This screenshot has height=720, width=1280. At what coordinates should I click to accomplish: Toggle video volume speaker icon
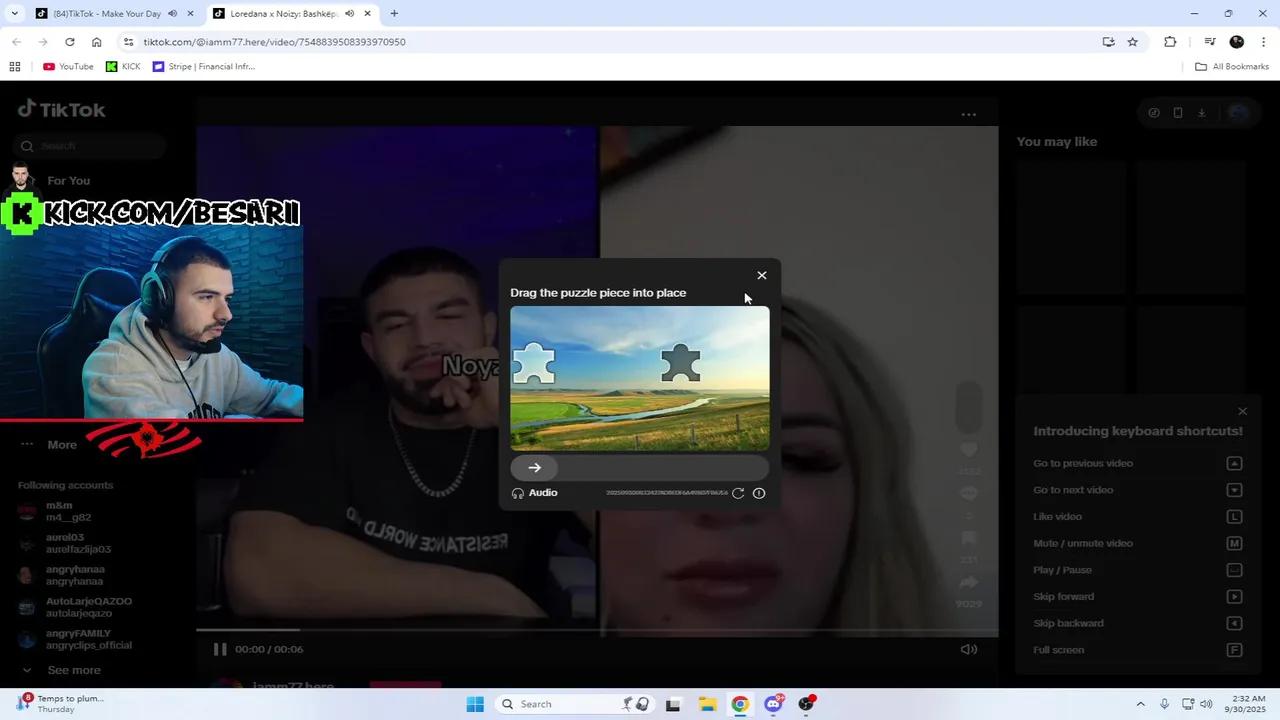click(968, 649)
